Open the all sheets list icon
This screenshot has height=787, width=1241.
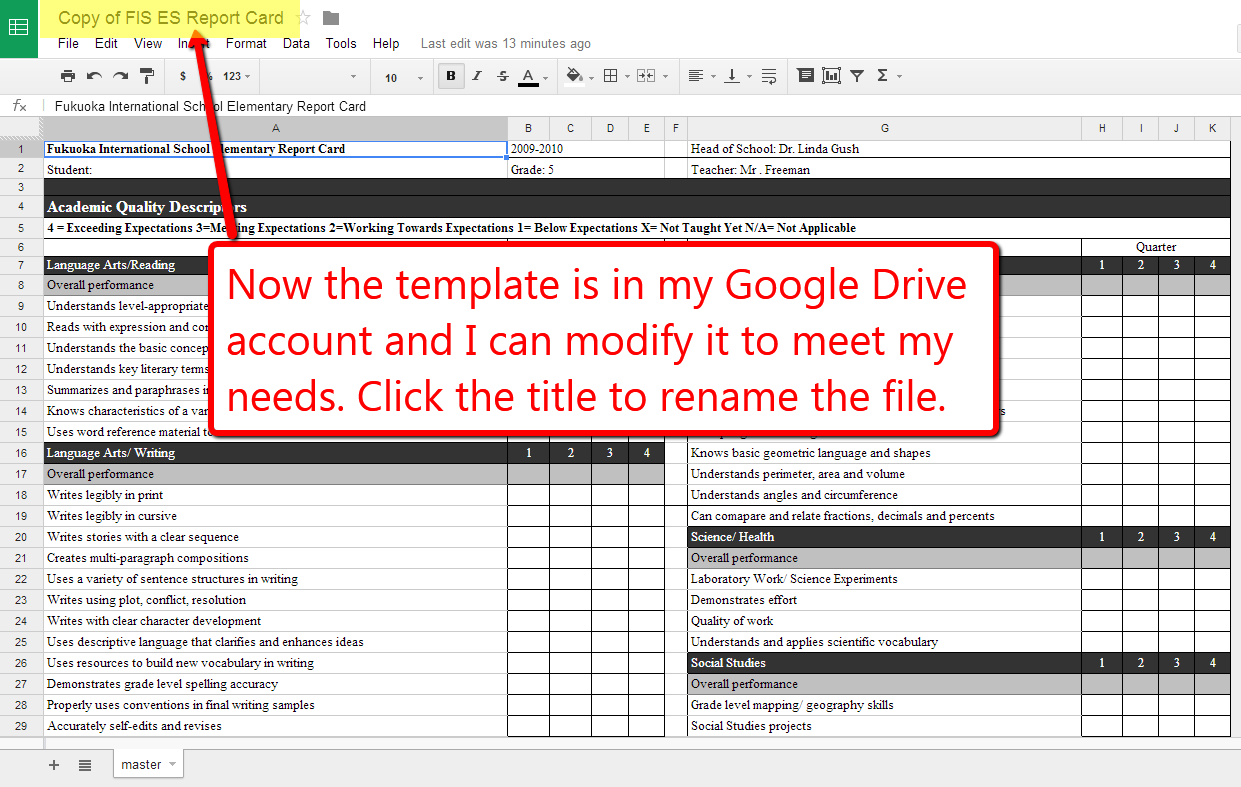[85, 765]
